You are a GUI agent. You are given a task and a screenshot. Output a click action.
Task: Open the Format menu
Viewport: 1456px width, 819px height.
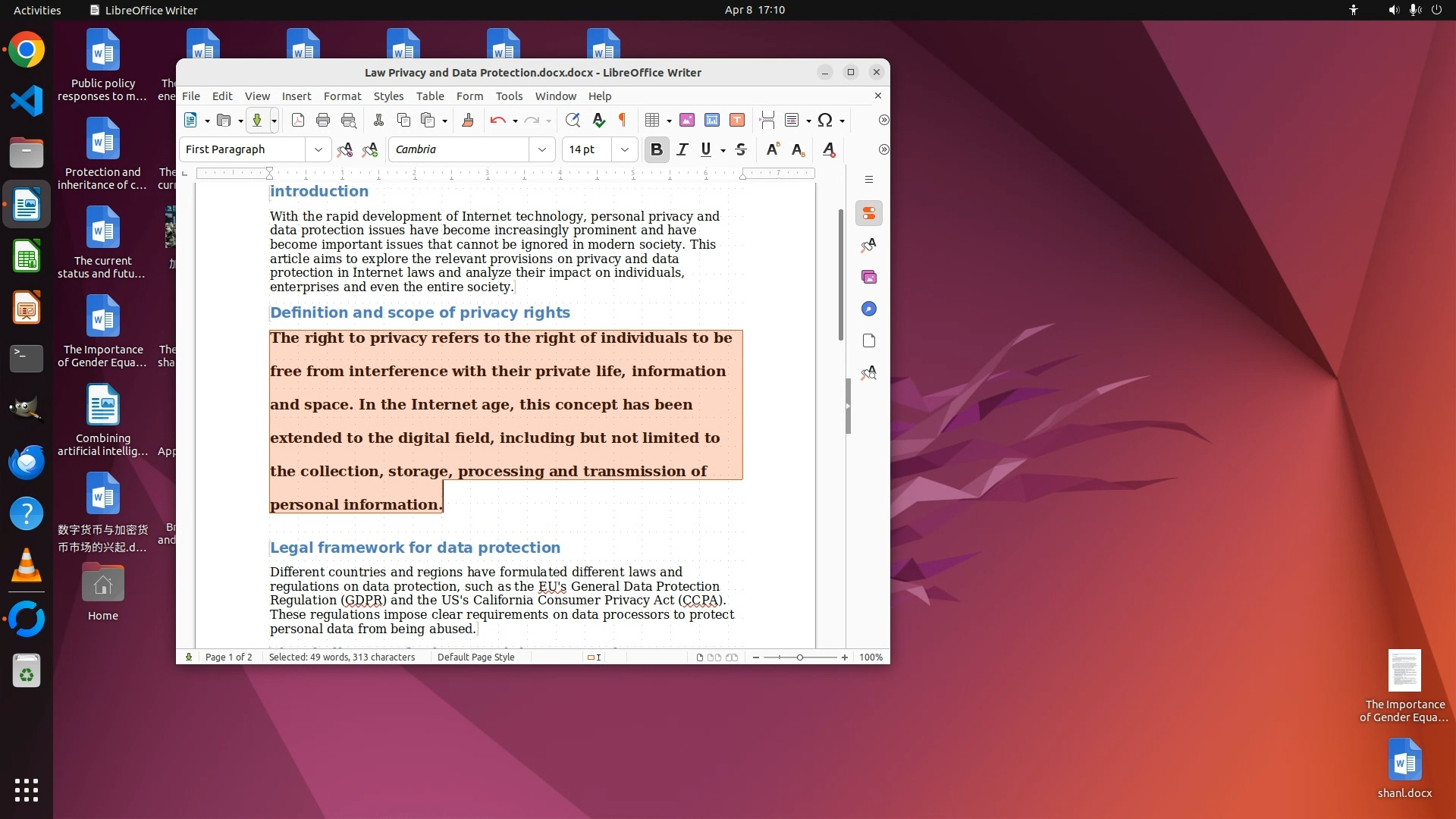[x=342, y=96]
